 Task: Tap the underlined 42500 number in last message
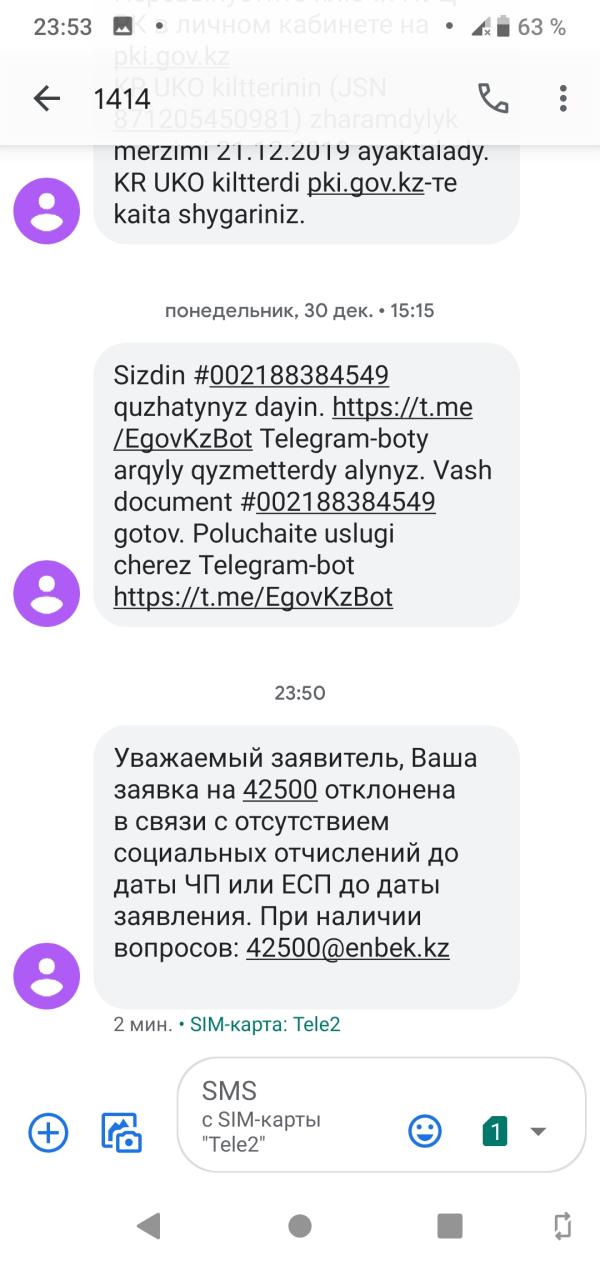pyautogui.click(x=280, y=790)
